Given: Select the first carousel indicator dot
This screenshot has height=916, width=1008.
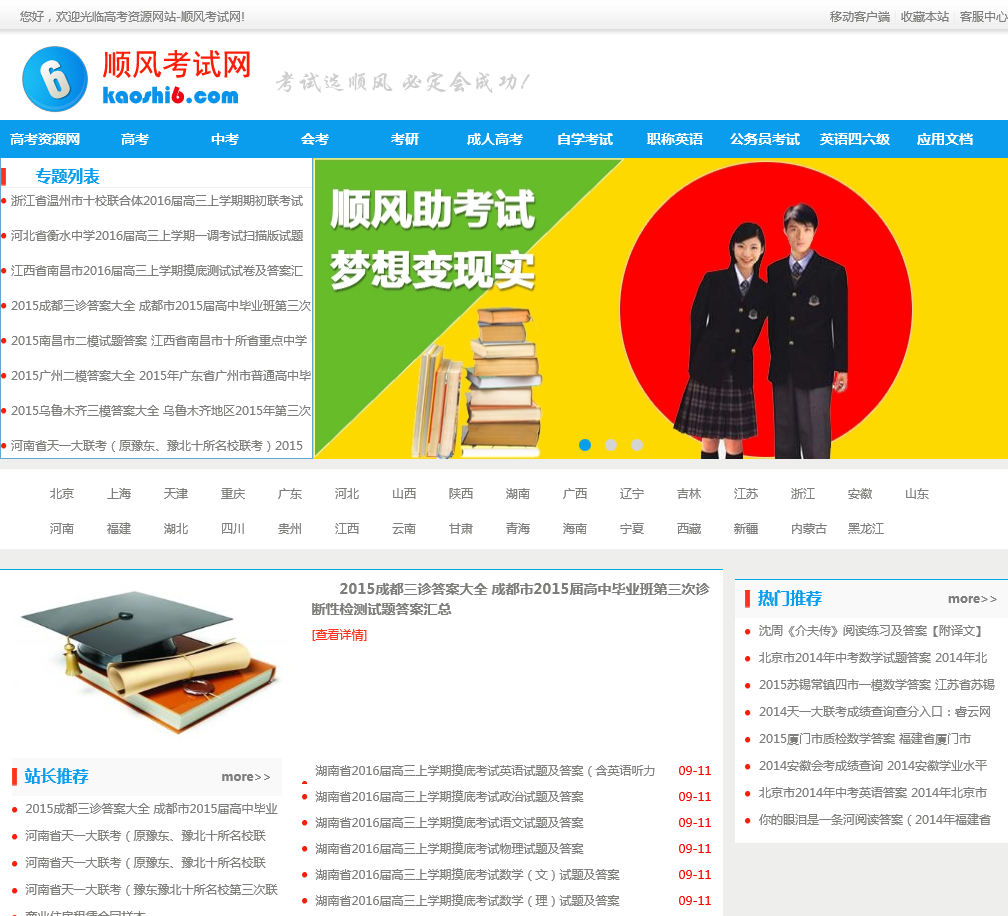Looking at the screenshot, I should point(585,445).
